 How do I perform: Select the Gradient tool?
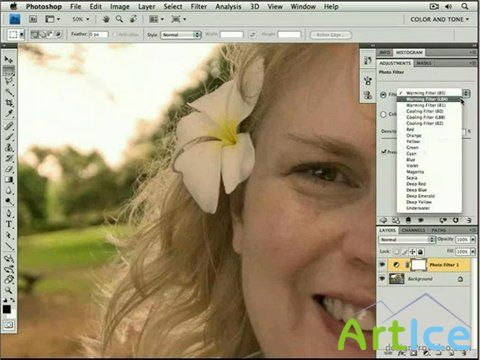pyautogui.click(x=8, y=180)
